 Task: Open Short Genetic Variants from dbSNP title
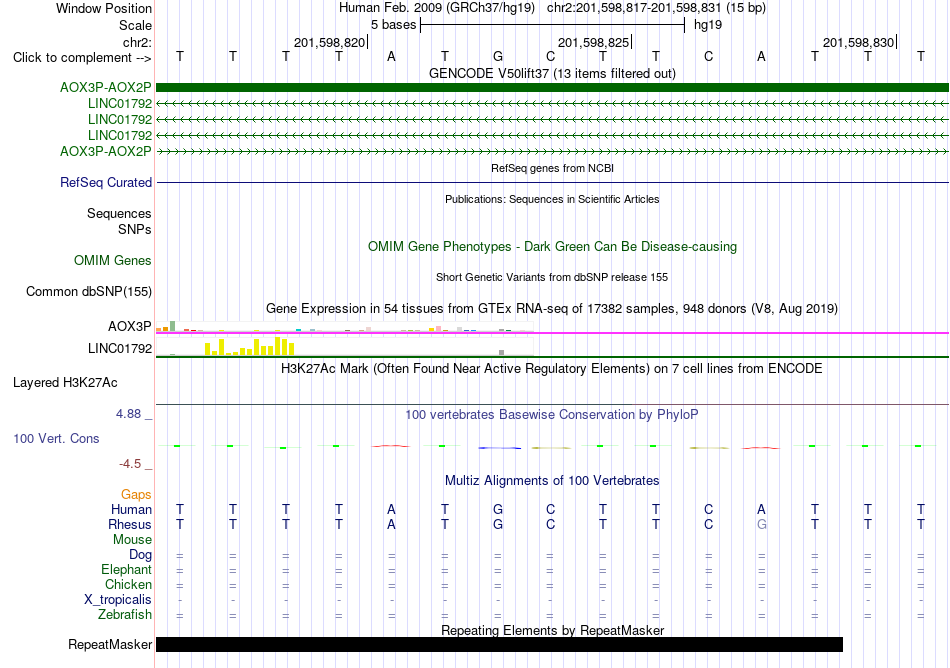(552, 277)
